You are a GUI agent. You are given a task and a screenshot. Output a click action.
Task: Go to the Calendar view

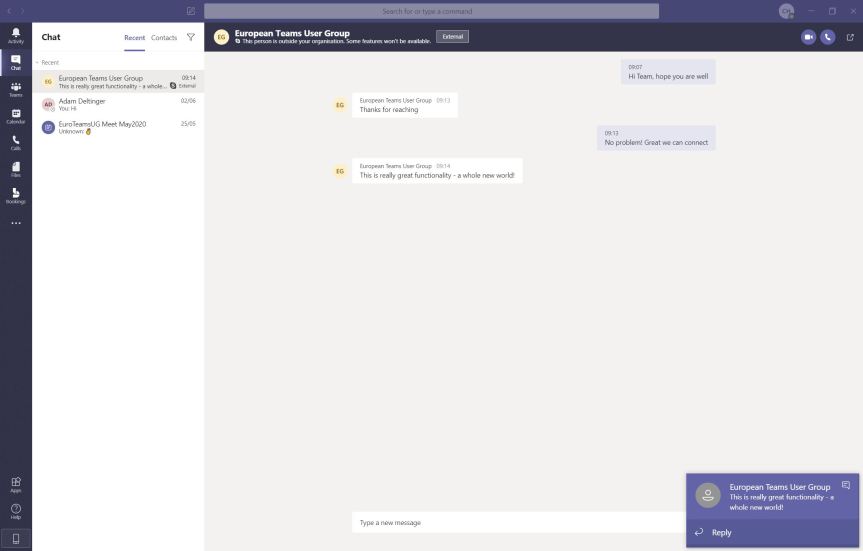(x=15, y=116)
